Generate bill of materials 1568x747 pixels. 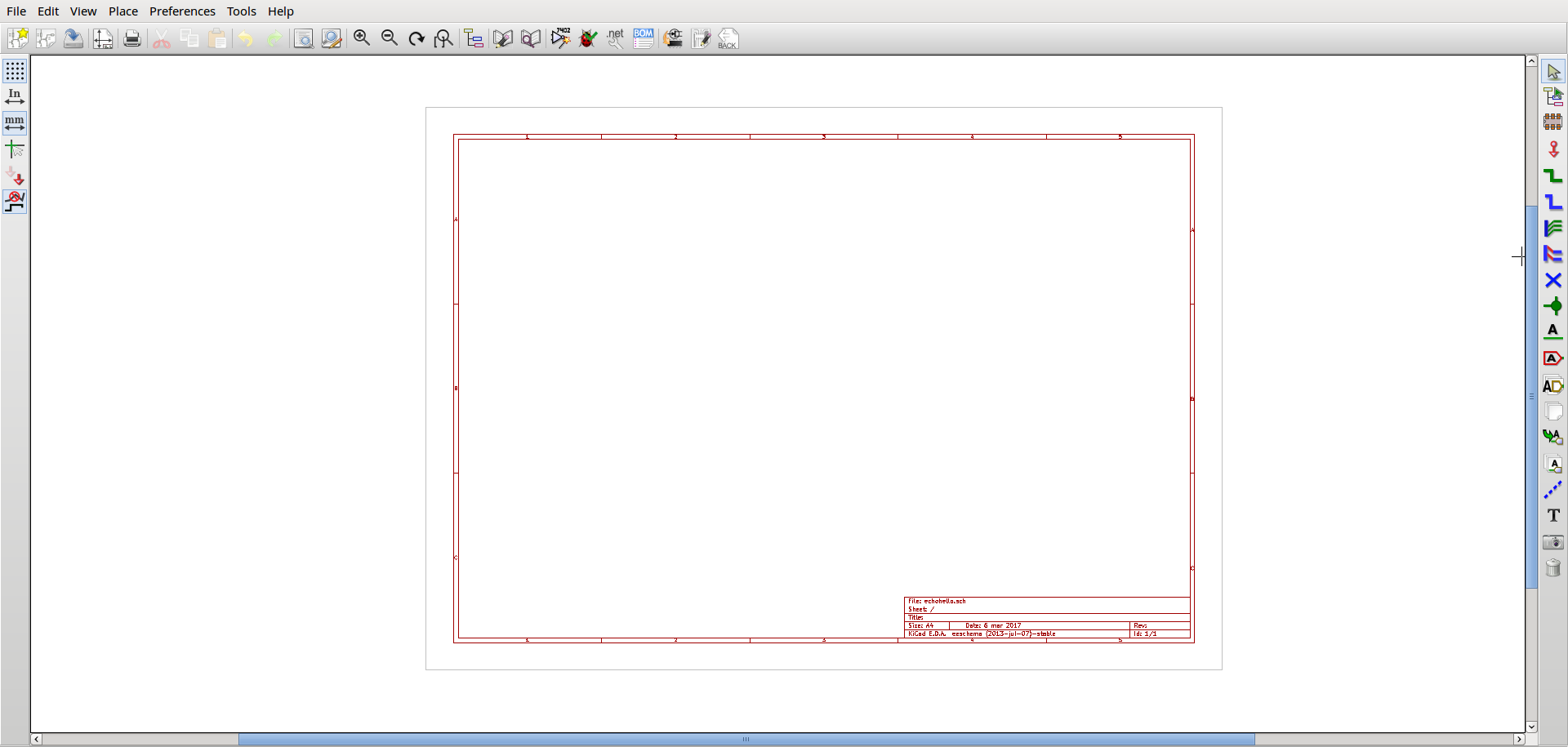click(644, 38)
